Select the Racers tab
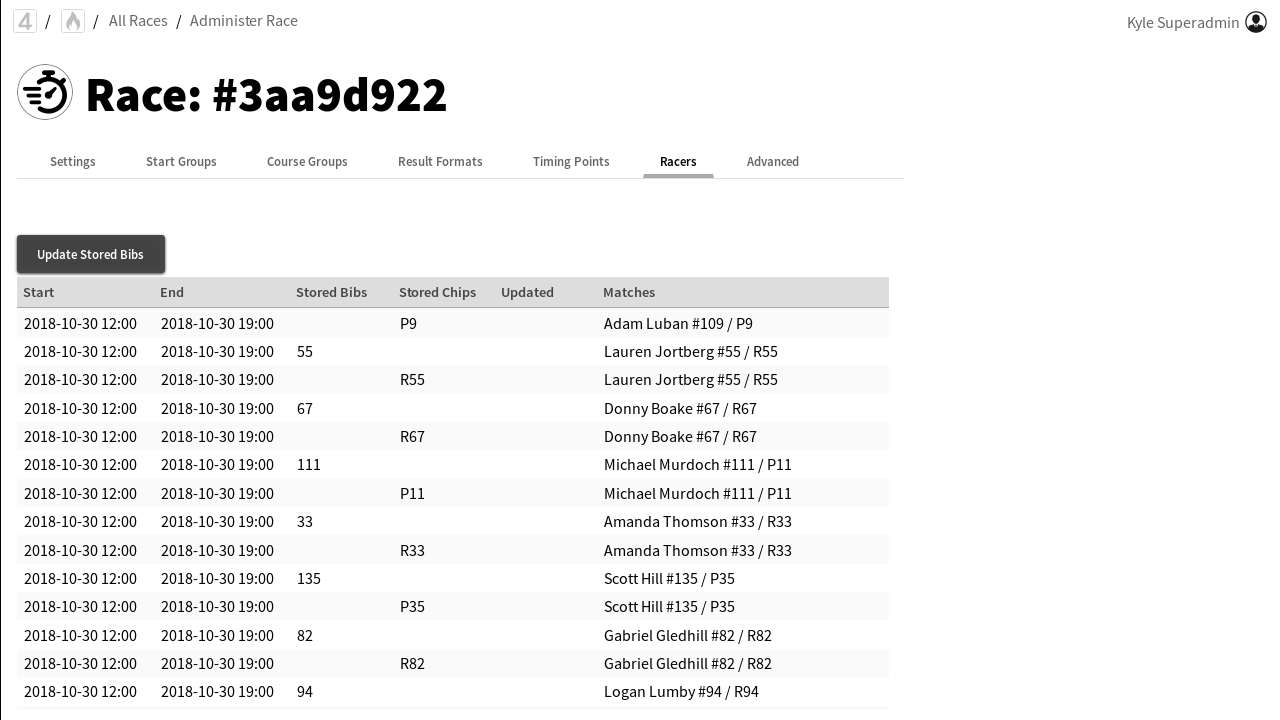Screen dimensions: 1280x720 click(678, 161)
